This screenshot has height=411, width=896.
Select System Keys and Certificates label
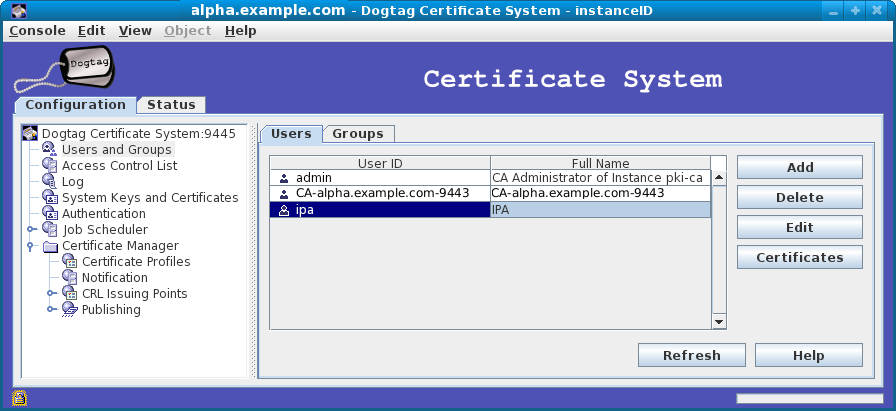pyautogui.click(x=150, y=198)
